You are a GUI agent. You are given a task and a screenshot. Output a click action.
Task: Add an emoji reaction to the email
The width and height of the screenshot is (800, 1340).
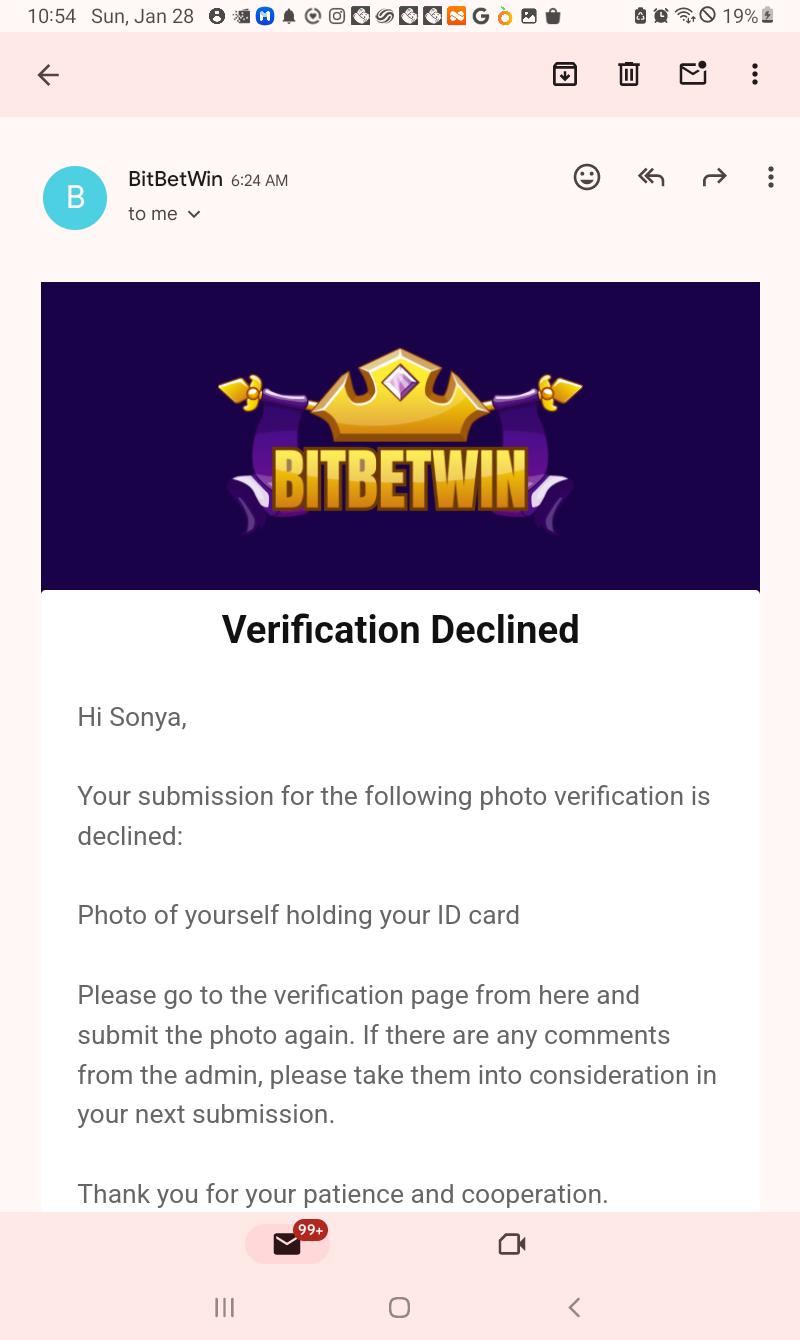click(x=587, y=177)
